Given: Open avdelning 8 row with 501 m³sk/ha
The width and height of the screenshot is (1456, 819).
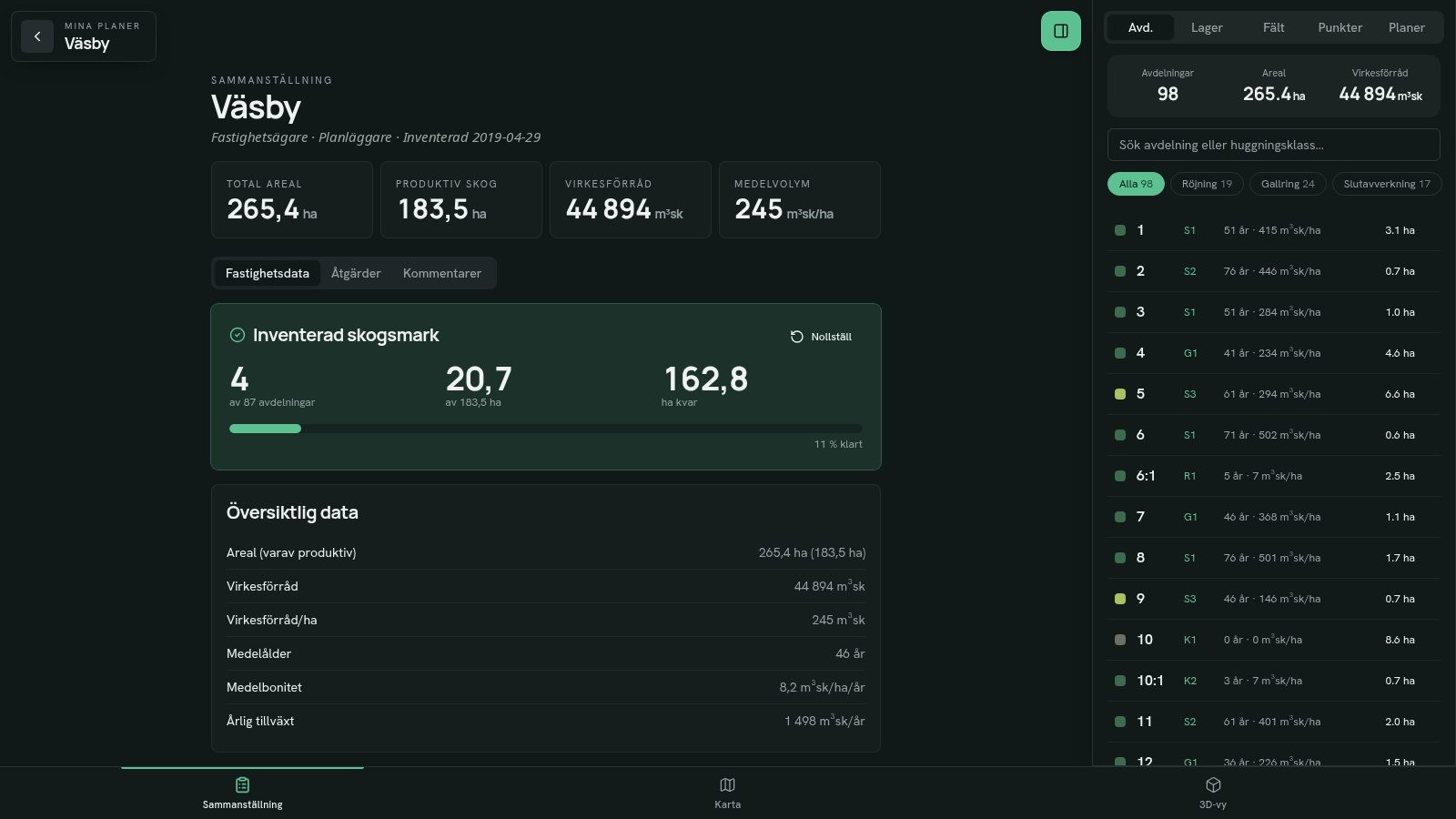Looking at the screenshot, I should (x=1274, y=558).
